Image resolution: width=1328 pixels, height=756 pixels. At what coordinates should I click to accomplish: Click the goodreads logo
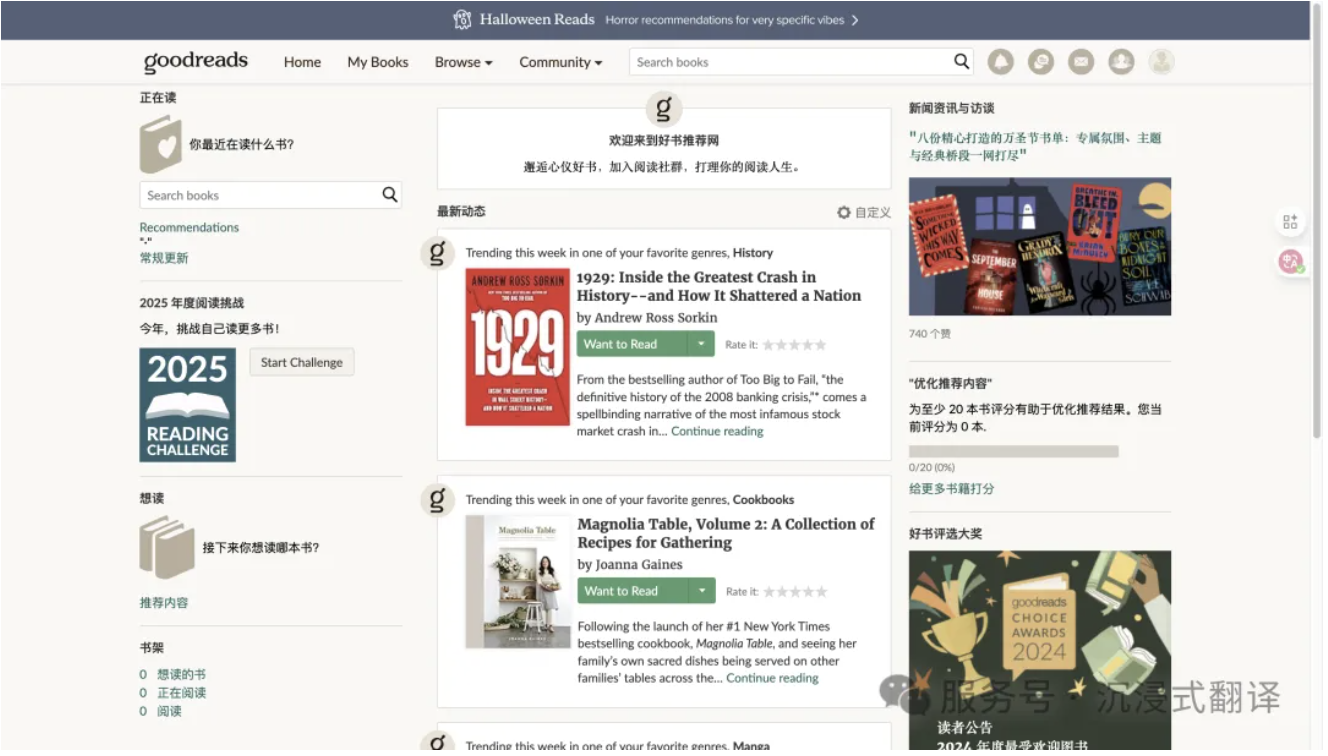coord(196,62)
